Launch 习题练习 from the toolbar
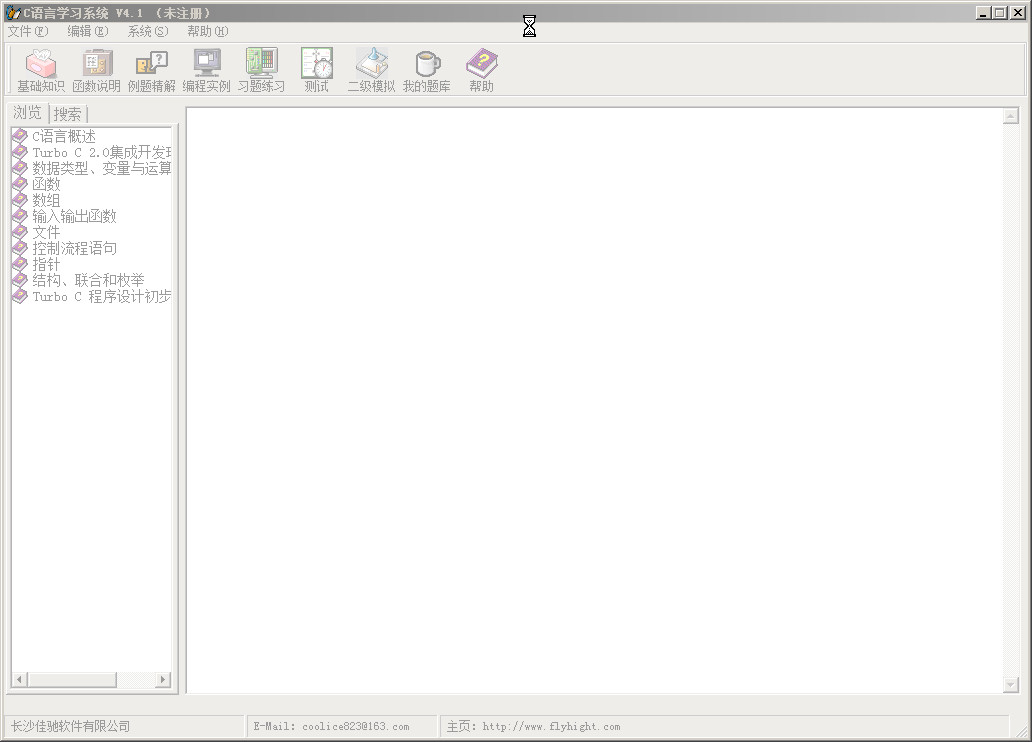The image size is (1032, 742). coord(261,70)
